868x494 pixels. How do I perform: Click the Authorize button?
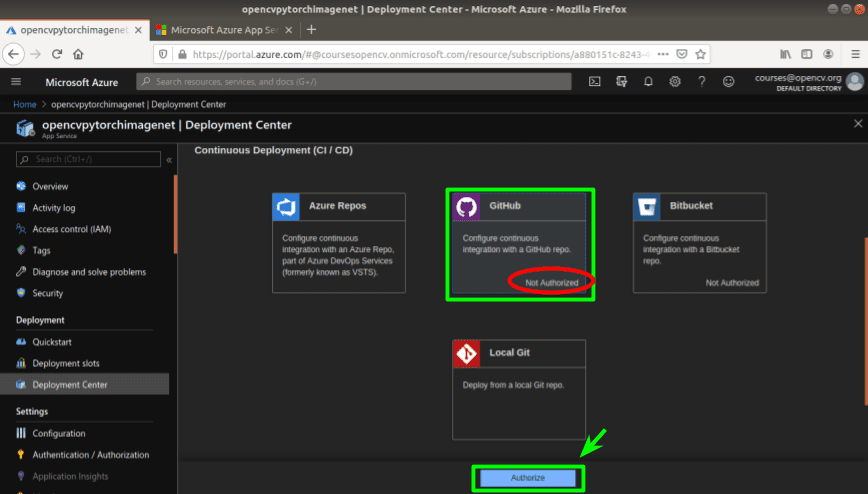(528, 478)
